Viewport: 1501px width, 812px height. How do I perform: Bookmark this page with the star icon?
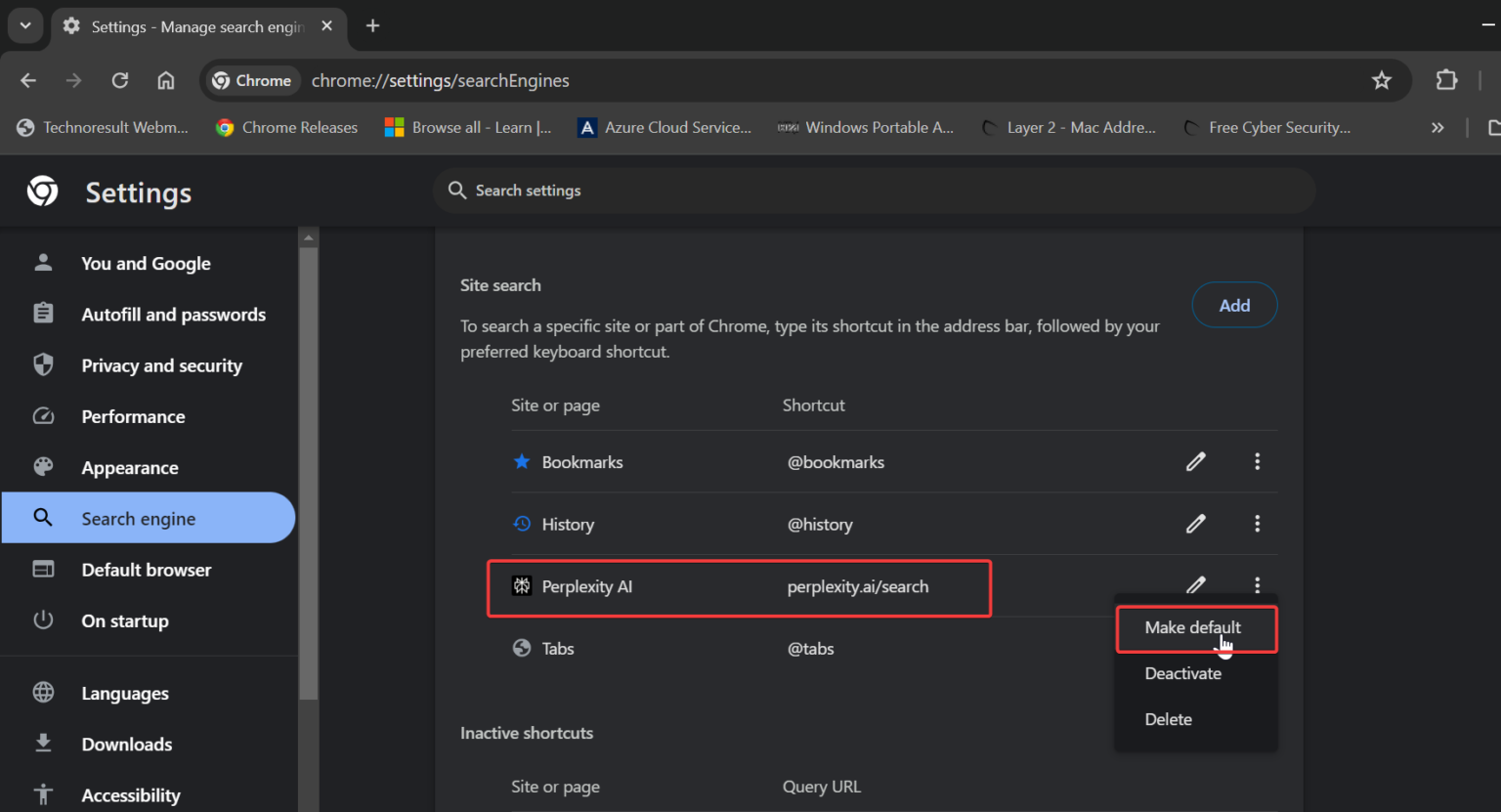click(x=1382, y=80)
